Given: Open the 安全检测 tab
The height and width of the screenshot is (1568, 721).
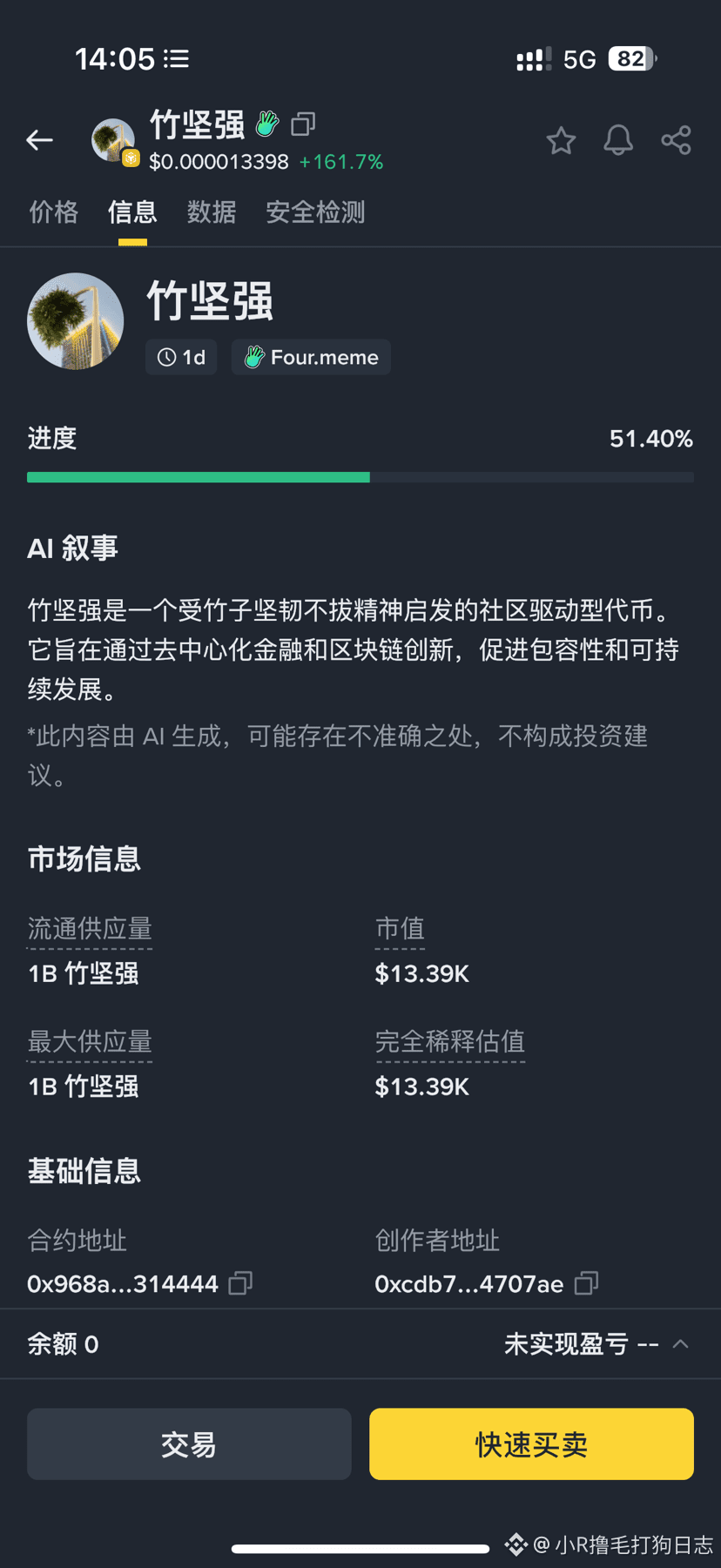Looking at the screenshot, I should point(315,212).
